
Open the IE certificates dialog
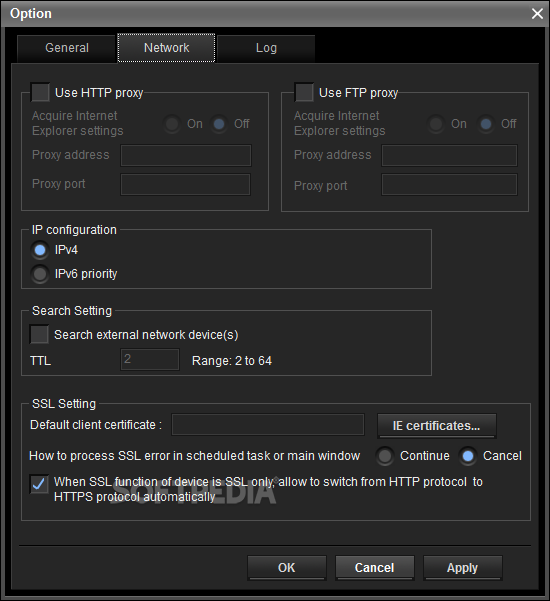click(x=437, y=425)
